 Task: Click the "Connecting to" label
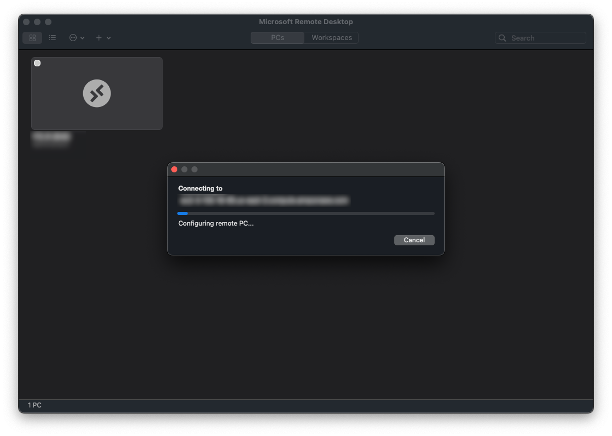click(200, 188)
